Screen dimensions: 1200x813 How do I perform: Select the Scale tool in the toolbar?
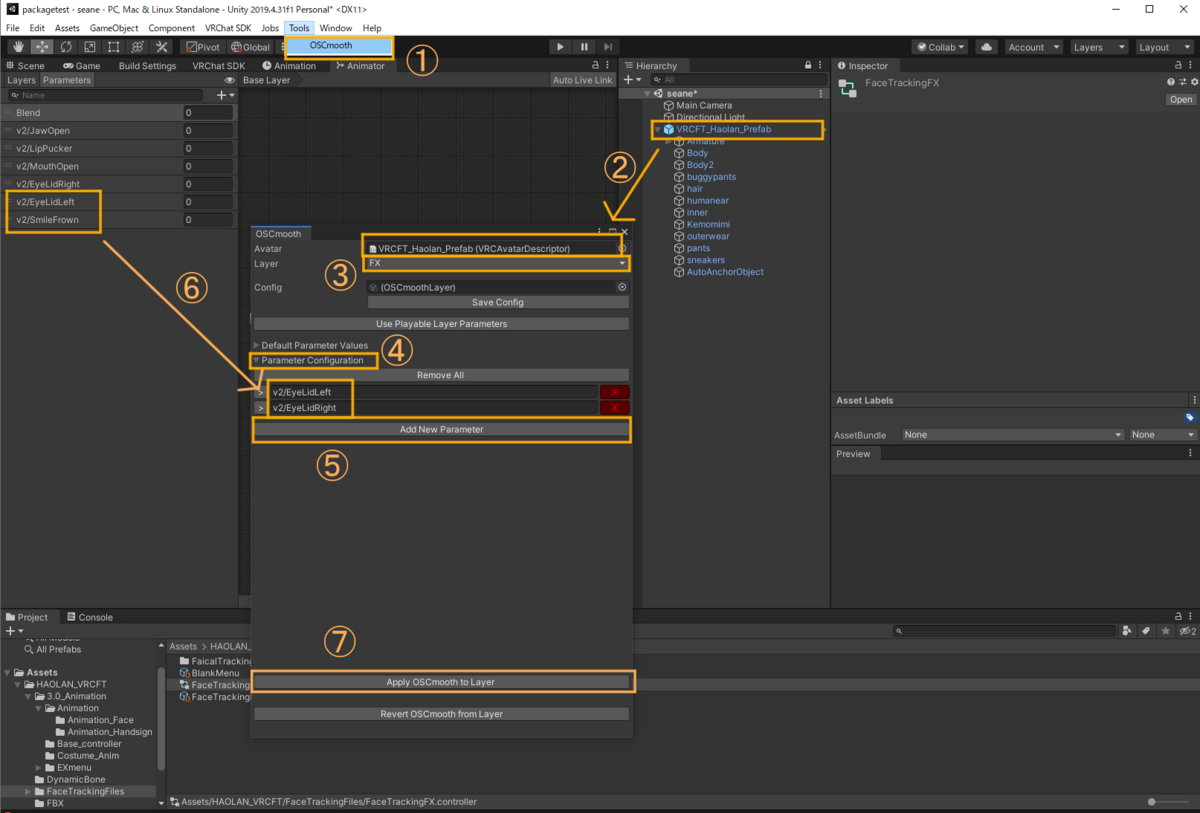90,47
